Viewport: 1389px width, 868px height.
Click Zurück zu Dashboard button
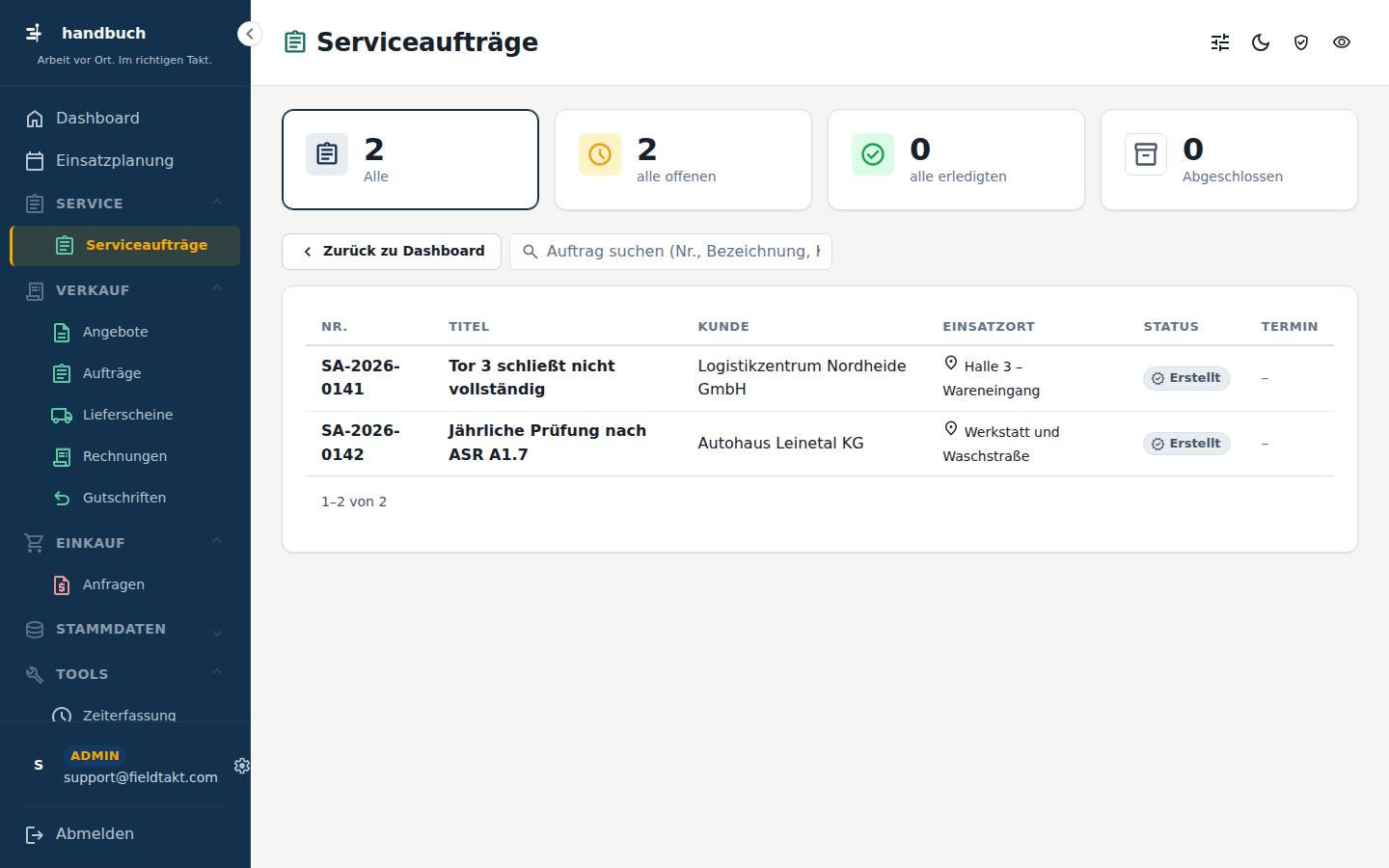click(392, 251)
